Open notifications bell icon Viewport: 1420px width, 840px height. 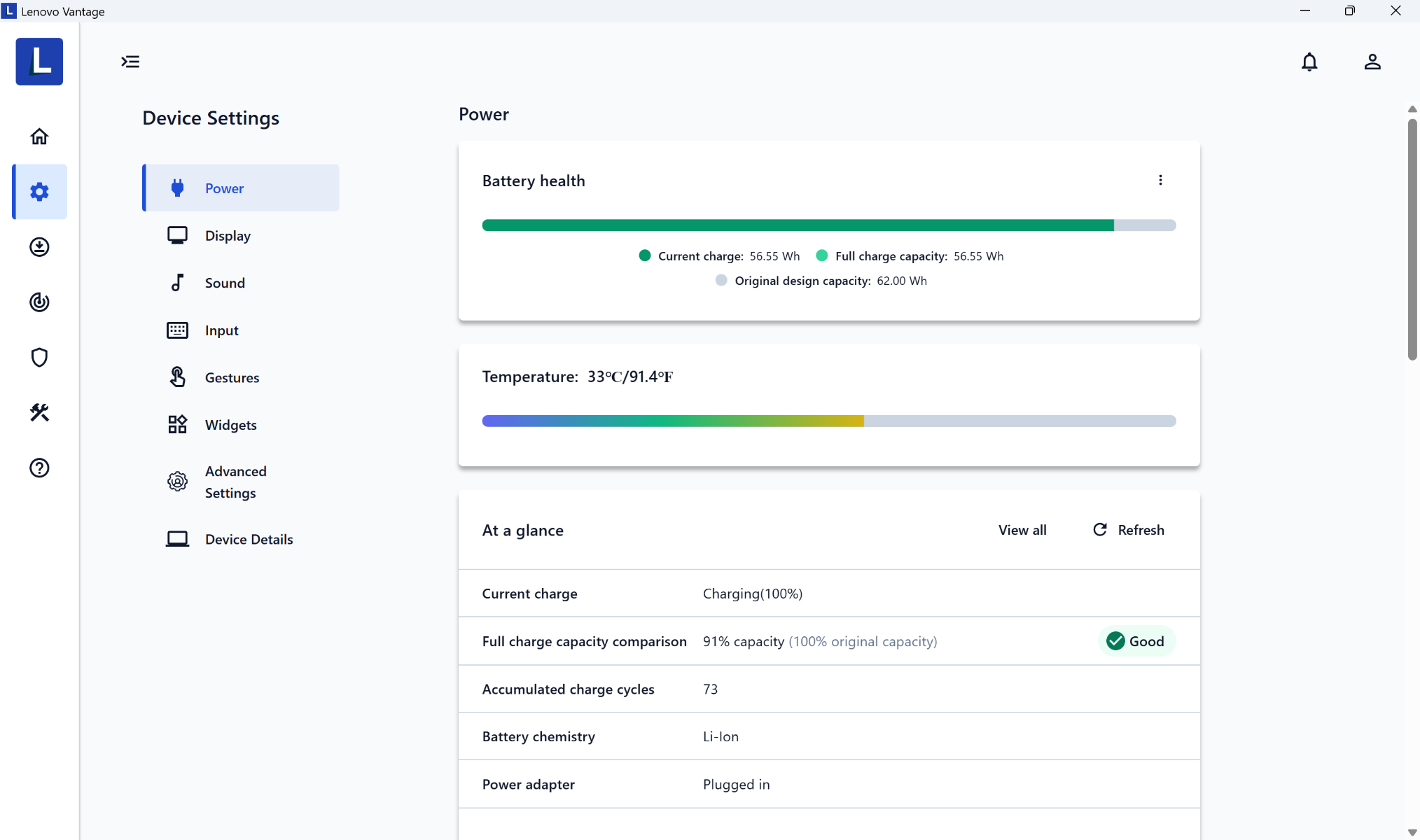click(1309, 62)
